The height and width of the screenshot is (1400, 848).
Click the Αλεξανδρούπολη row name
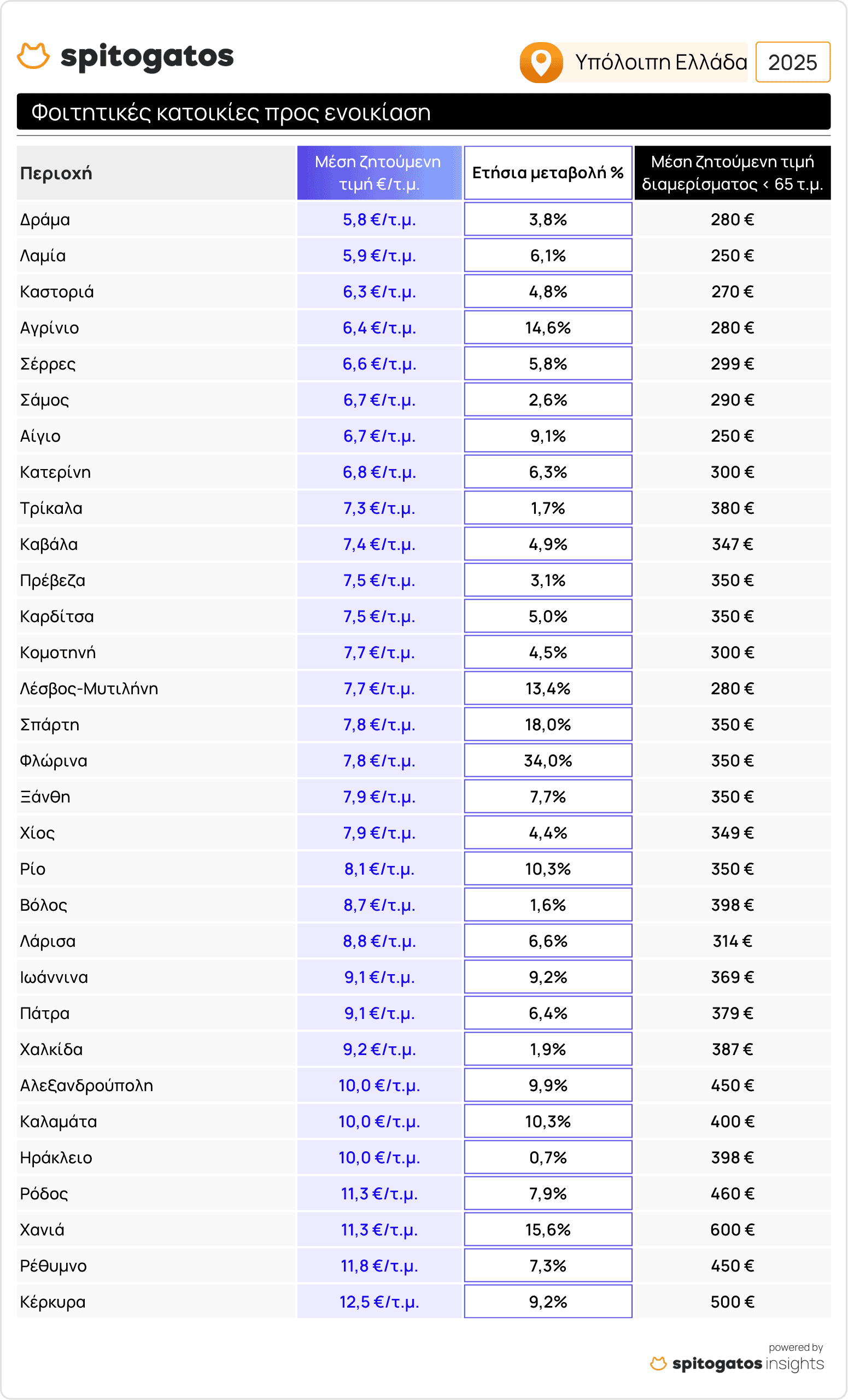coord(86,1085)
